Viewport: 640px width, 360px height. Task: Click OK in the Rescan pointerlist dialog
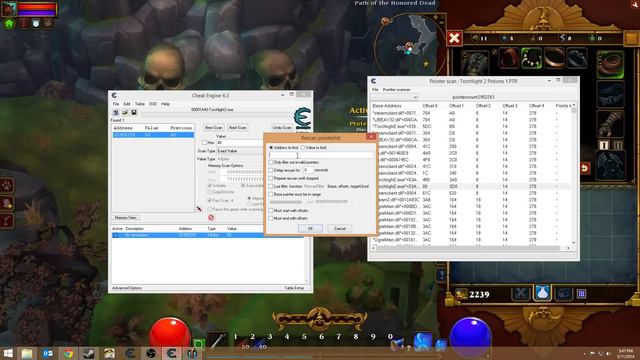[310, 229]
